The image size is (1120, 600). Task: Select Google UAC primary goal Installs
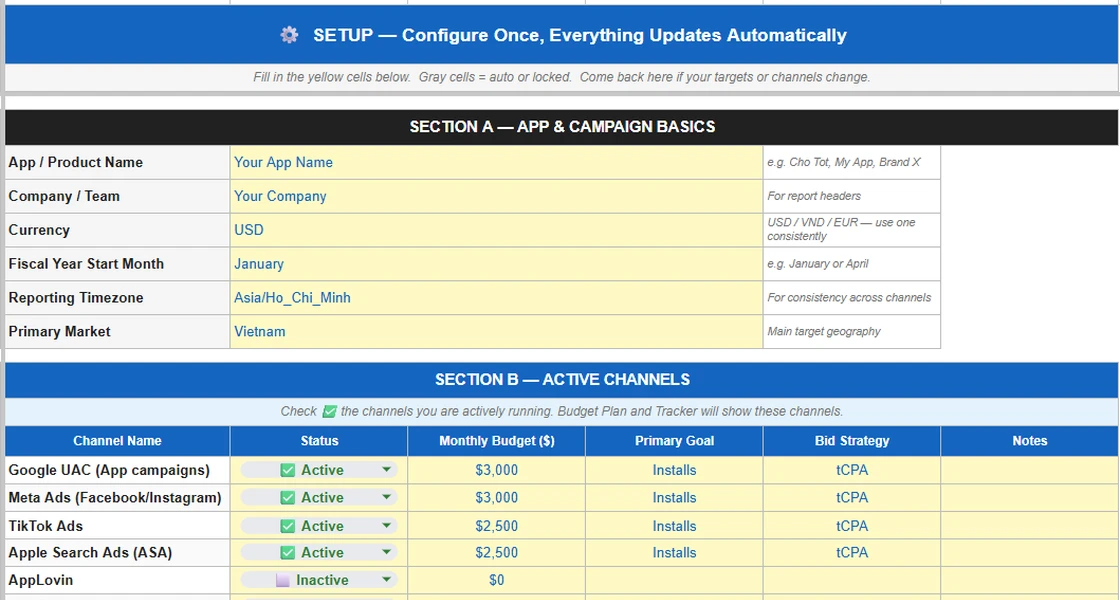[x=674, y=470]
